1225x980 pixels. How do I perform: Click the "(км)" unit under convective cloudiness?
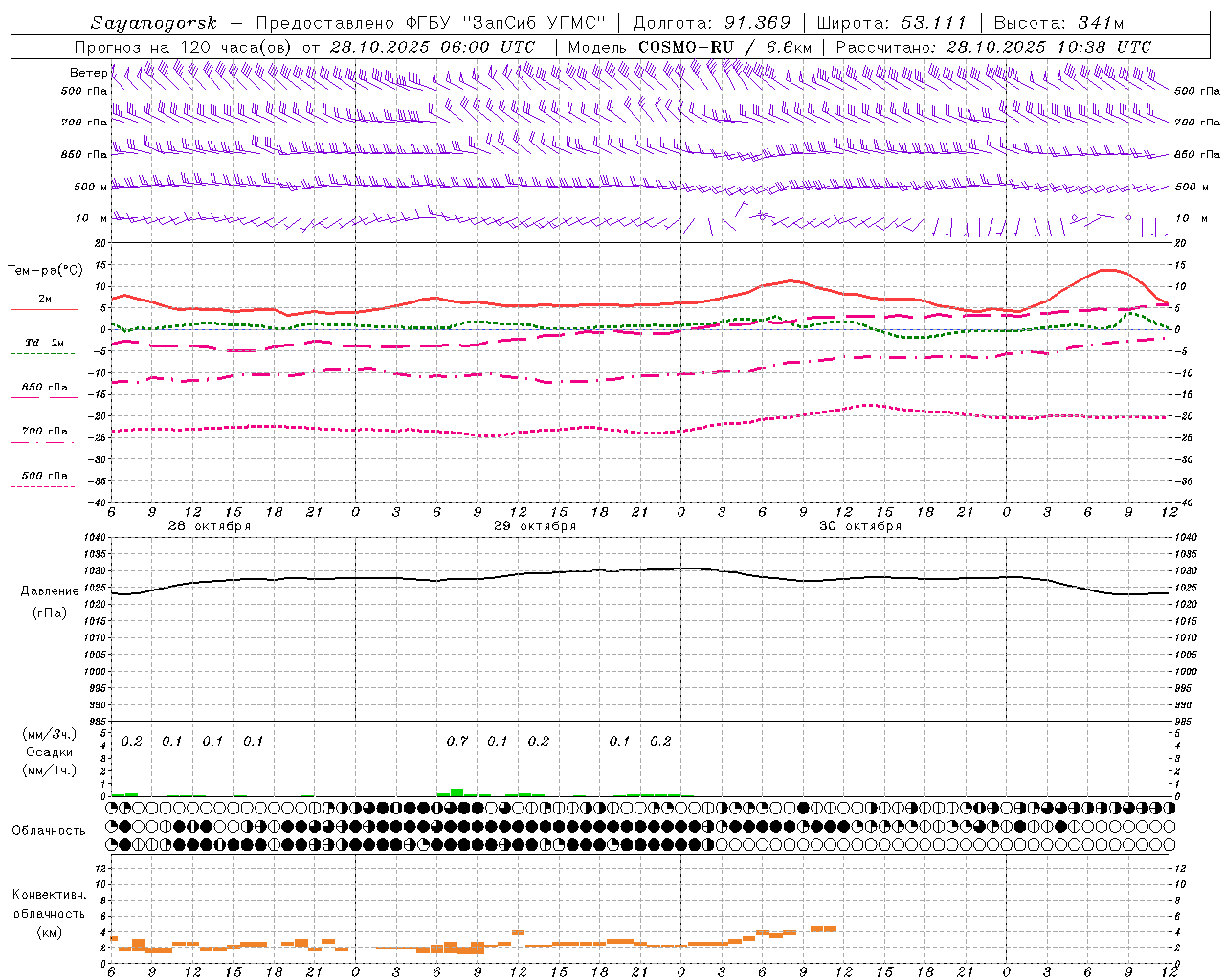49,932
